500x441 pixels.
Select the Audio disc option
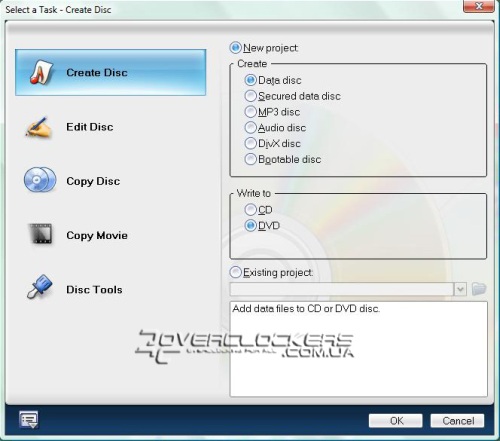pyautogui.click(x=250, y=127)
